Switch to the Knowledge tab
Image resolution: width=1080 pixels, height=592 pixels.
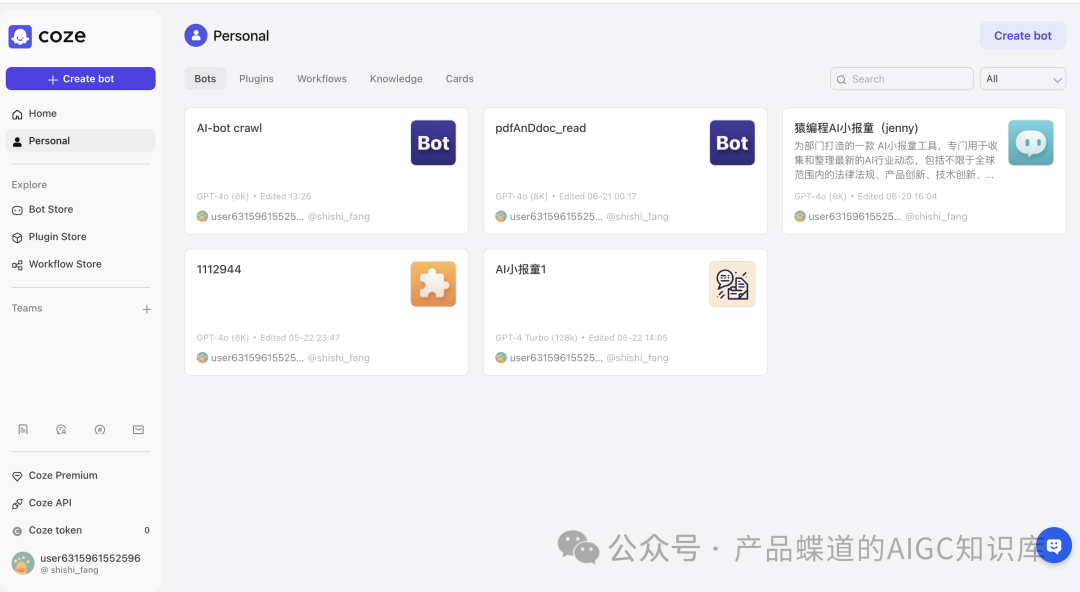tap(396, 79)
